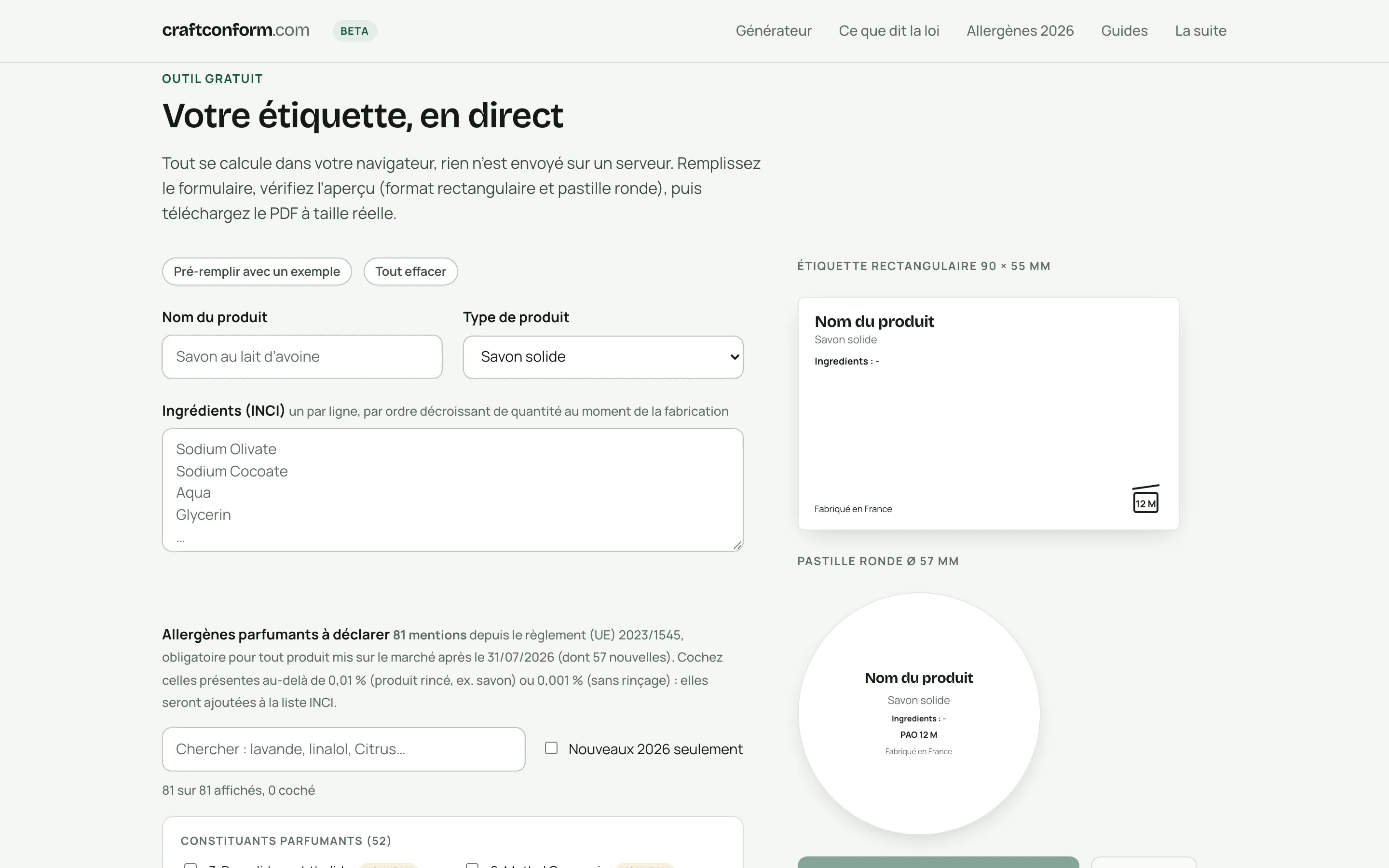Click the textarea resize handle

pos(737,545)
